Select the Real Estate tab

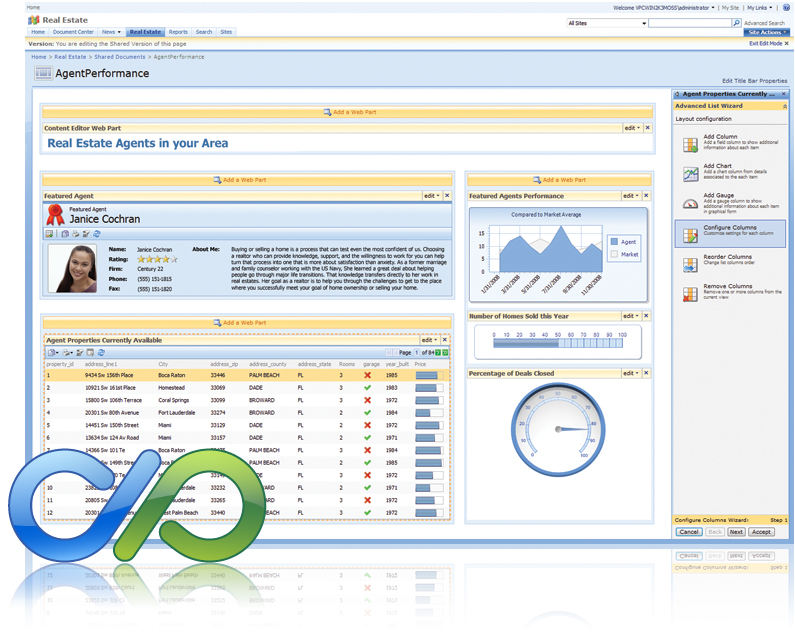tap(145, 32)
